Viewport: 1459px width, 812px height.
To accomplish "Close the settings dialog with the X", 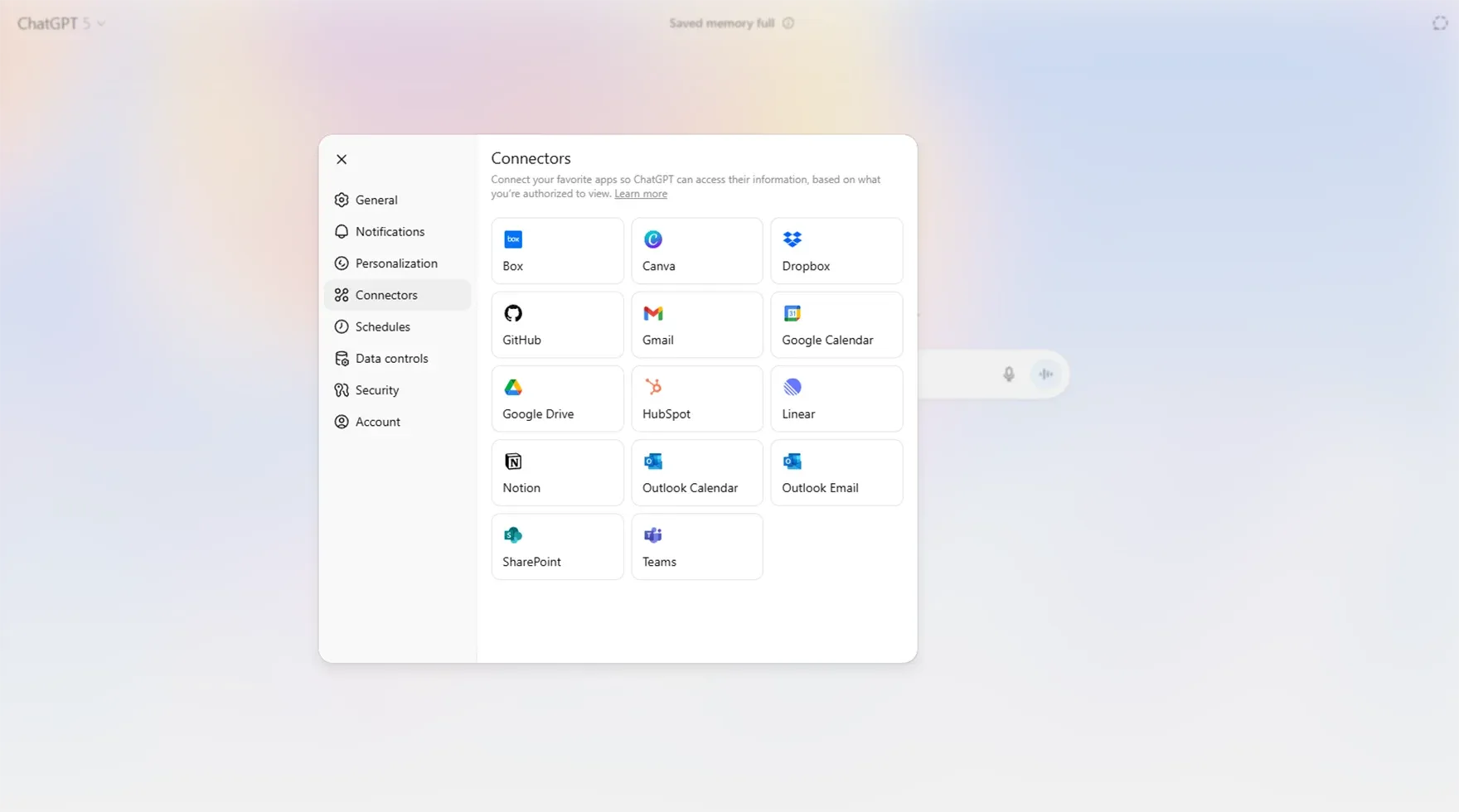I will (342, 159).
